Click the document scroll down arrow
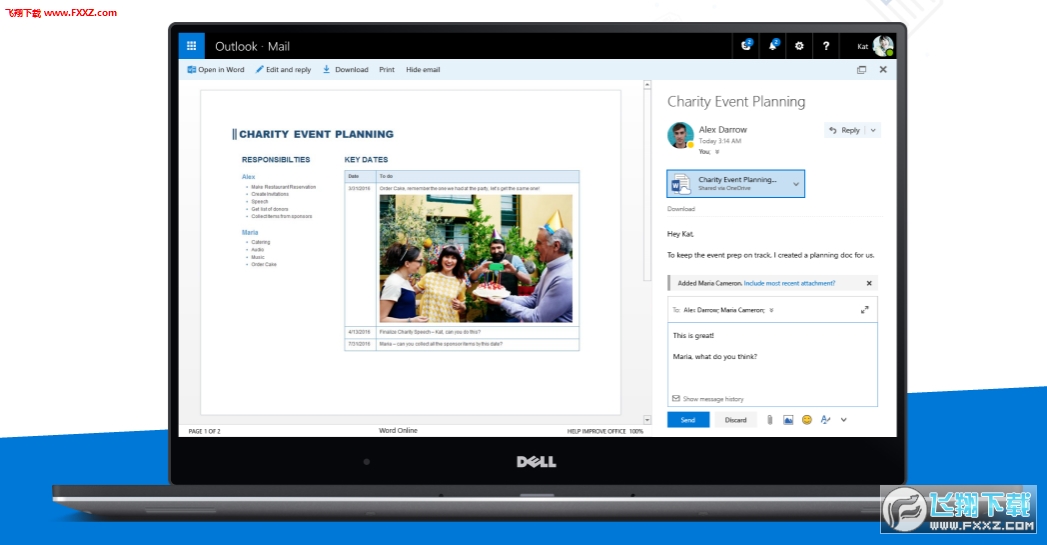The height and width of the screenshot is (545, 1047). coord(646,420)
